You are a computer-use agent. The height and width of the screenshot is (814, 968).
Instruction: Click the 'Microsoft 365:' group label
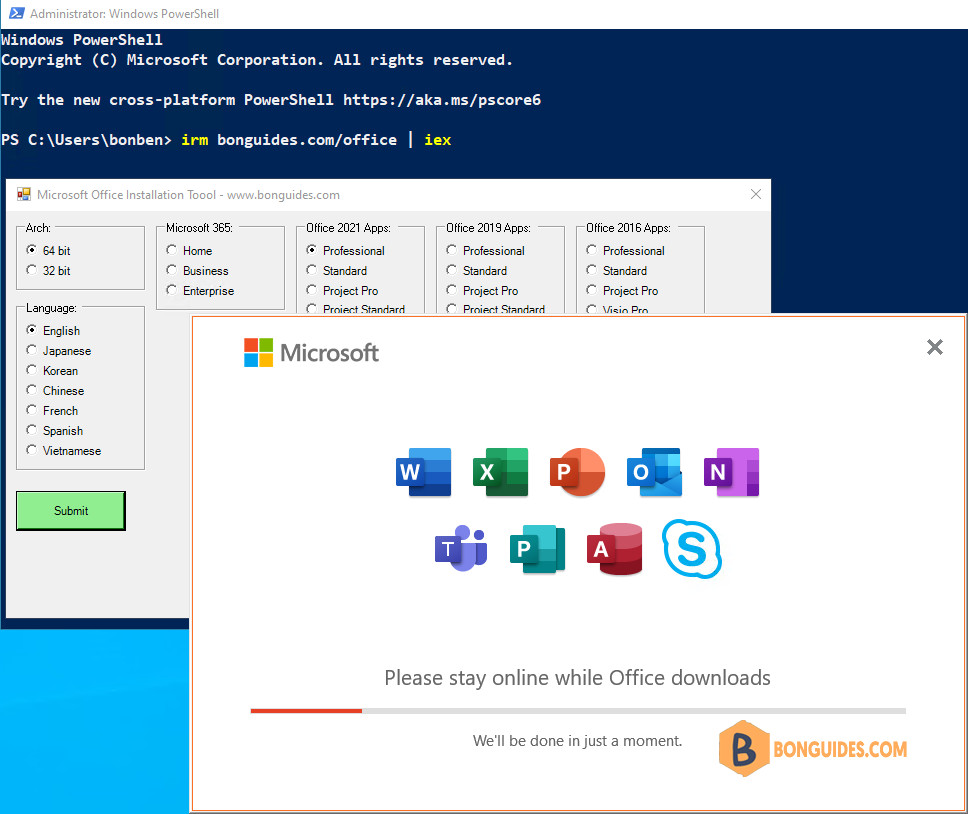199,228
